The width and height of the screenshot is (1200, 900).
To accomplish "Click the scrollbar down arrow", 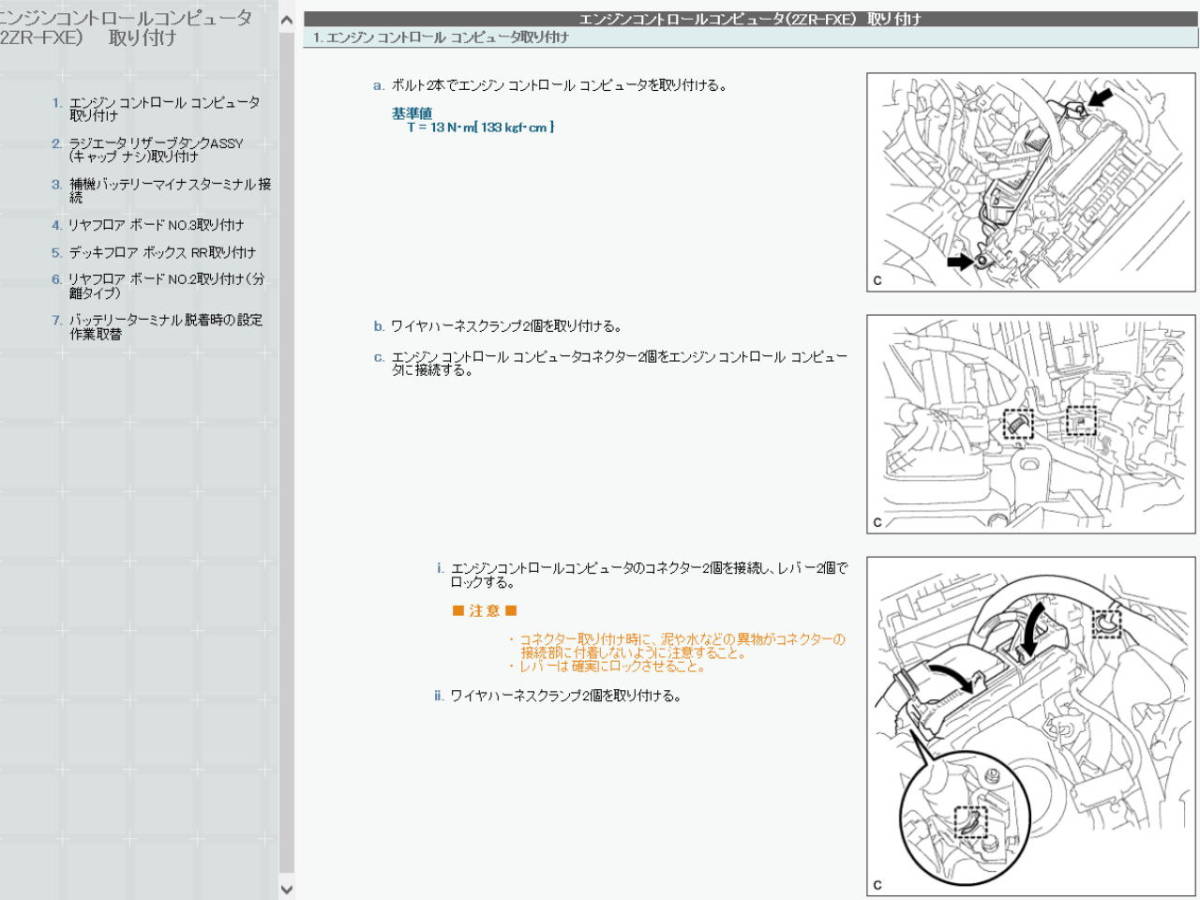I will [286, 888].
